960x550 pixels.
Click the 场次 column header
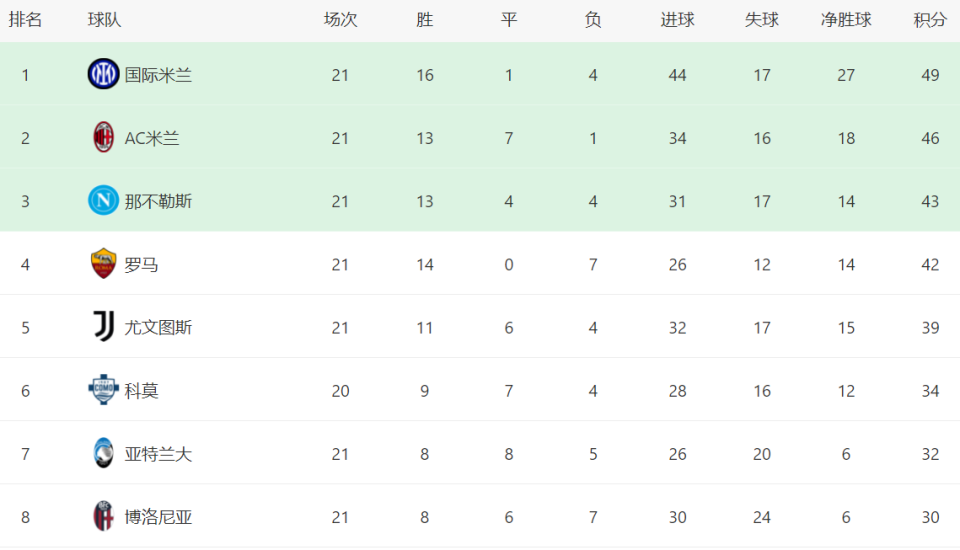click(x=340, y=20)
